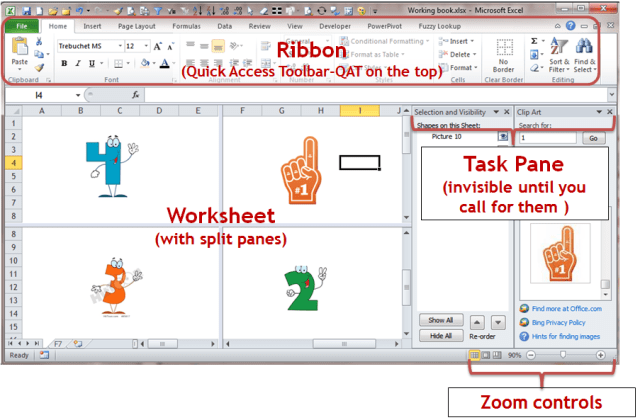Open Bing Privacy Policy link

[558, 322]
